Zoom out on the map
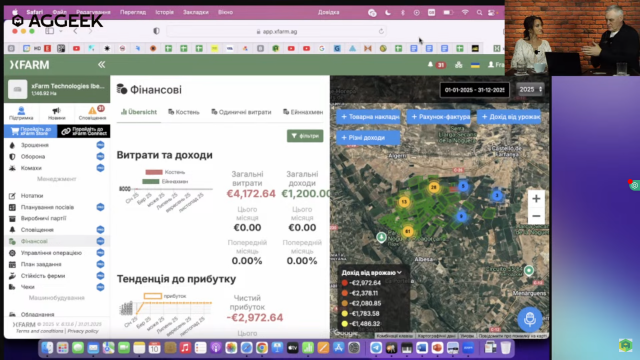Screen dimensions: 640x360 pyautogui.click(x=536, y=216)
